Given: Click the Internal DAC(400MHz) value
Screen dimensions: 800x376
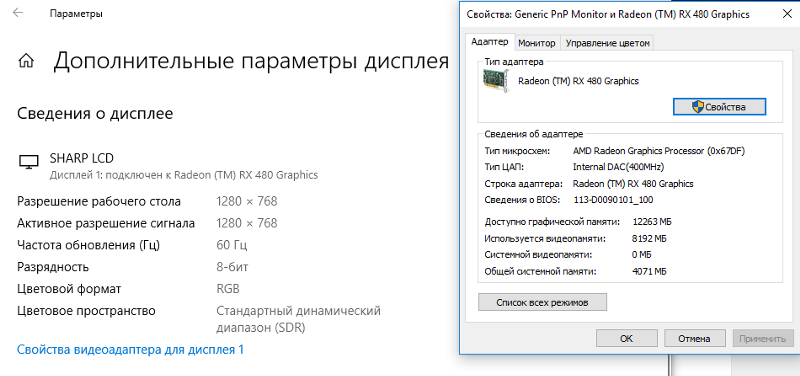Looking at the screenshot, I should pyautogui.click(x=618, y=167).
